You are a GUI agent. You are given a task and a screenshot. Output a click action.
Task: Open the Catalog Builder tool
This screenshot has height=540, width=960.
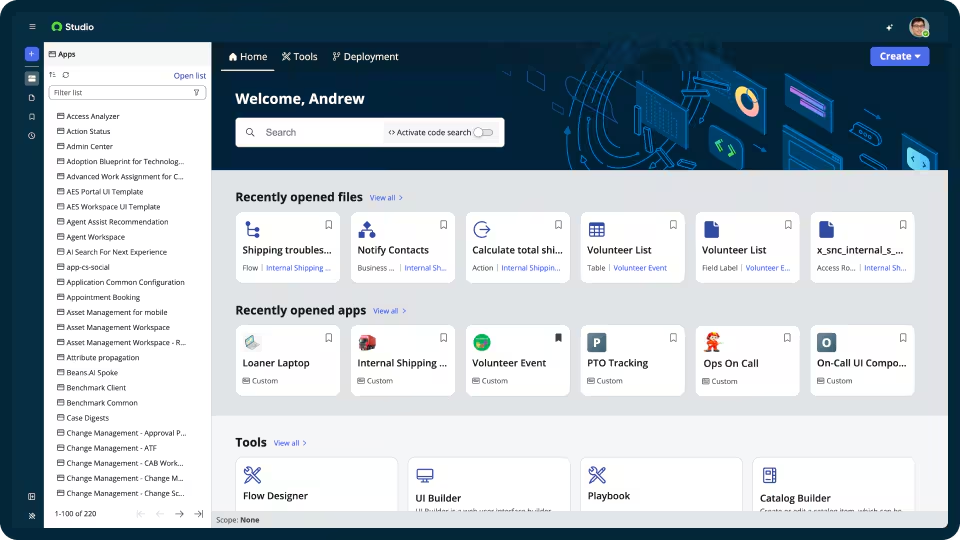click(x=833, y=484)
